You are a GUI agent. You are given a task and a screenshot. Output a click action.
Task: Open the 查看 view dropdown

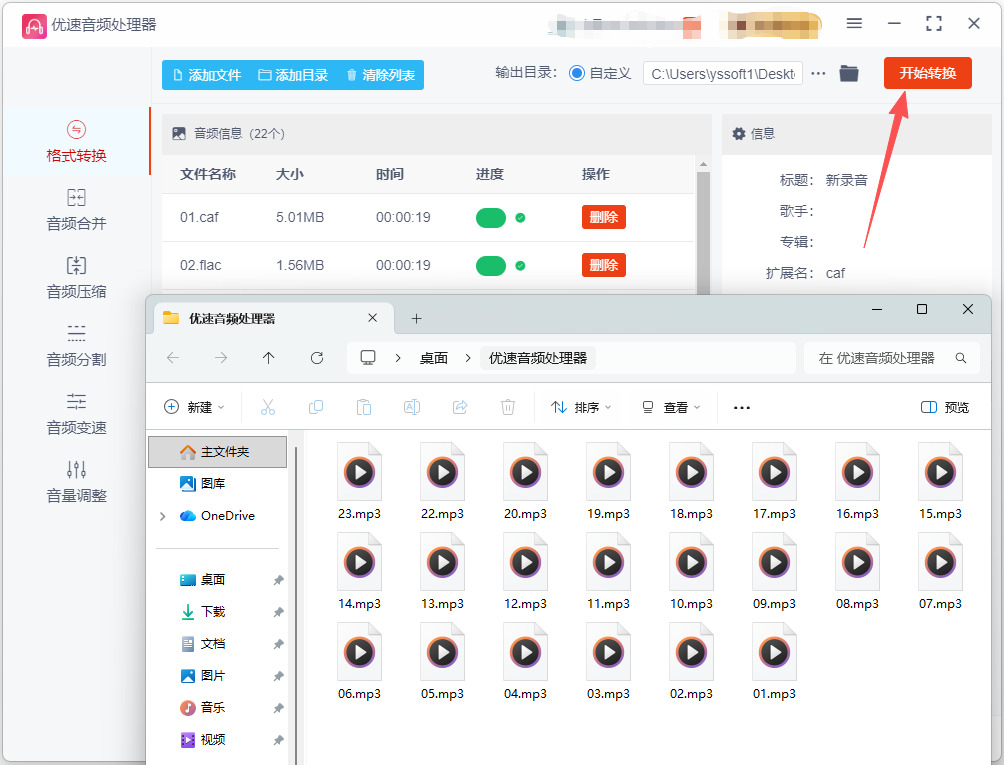click(x=671, y=407)
